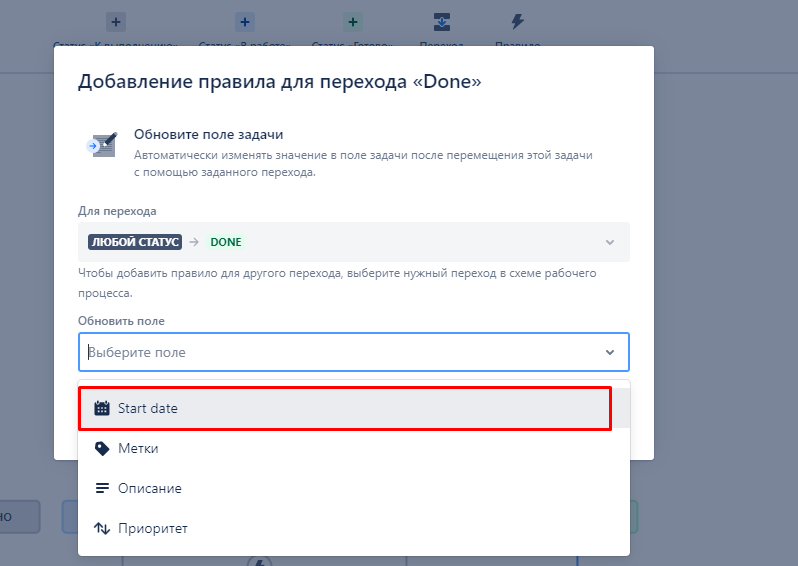
Task: Click the lines icon beside Описание
Action: click(x=102, y=488)
